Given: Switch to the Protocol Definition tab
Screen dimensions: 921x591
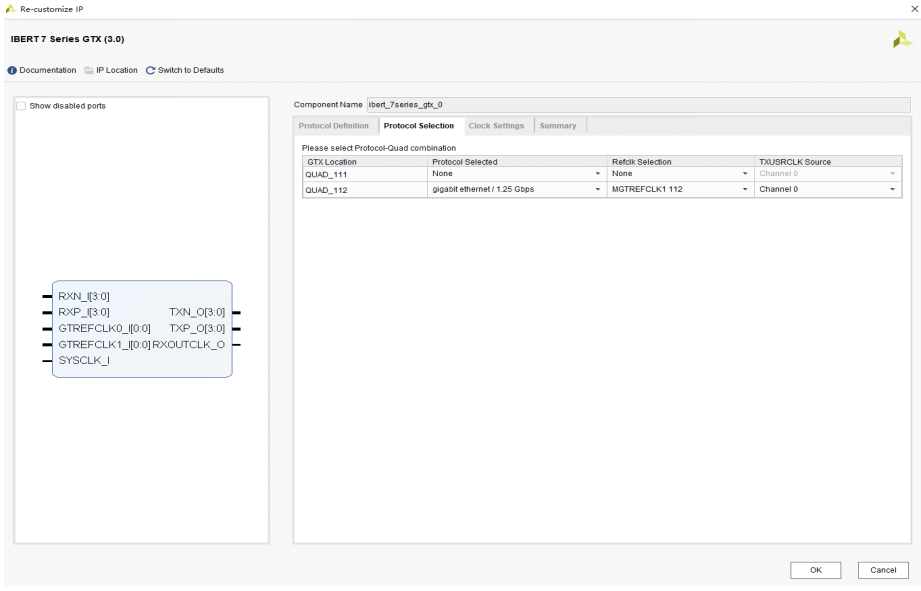Looking at the screenshot, I should [x=334, y=126].
